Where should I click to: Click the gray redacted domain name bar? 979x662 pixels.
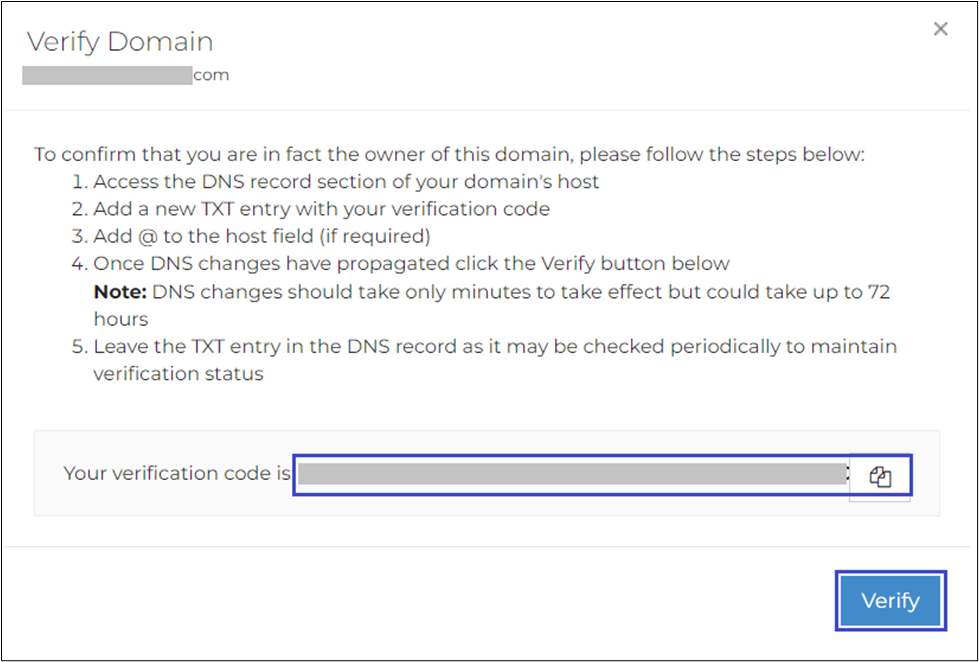click(107, 75)
